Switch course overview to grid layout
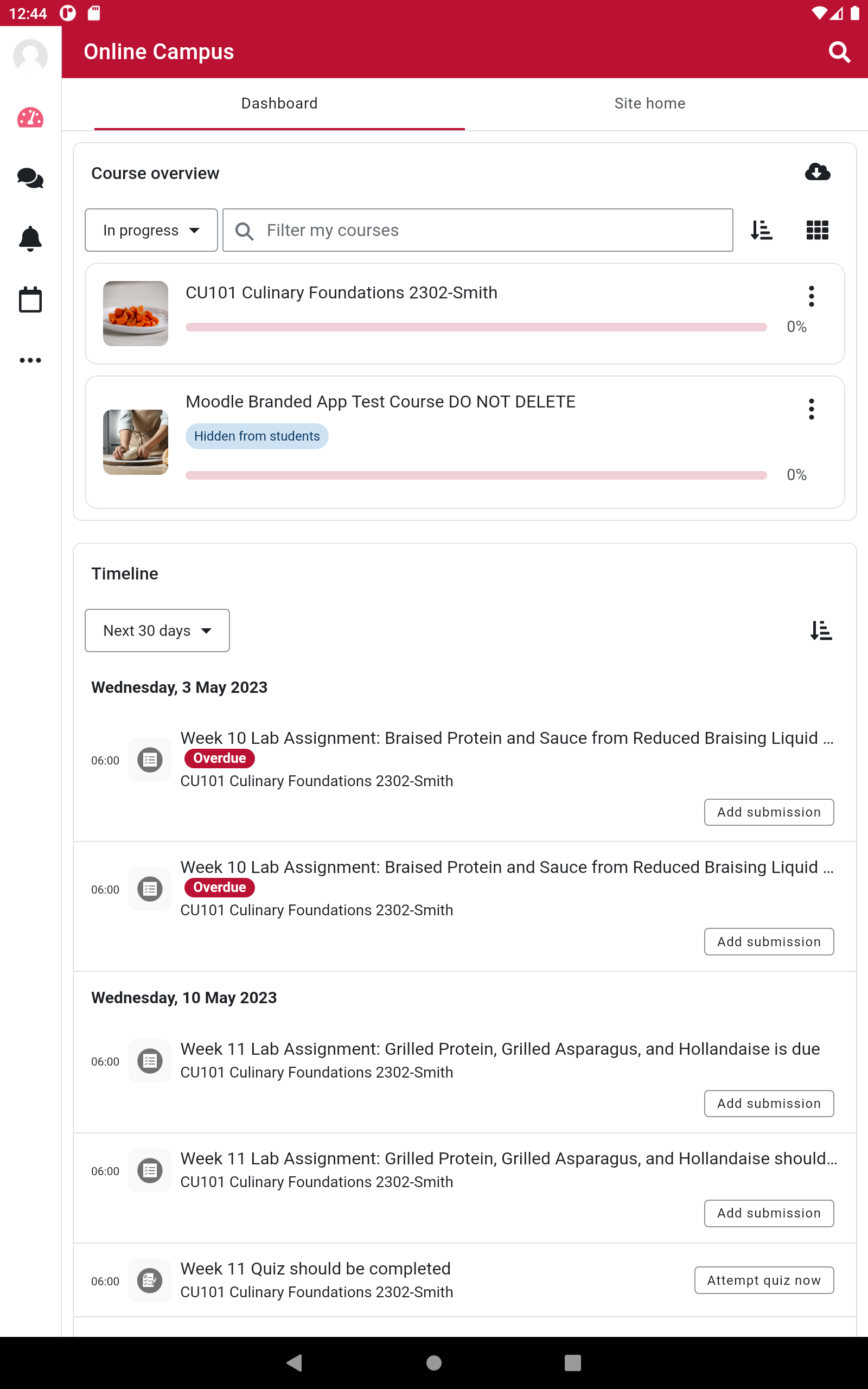Image resolution: width=868 pixels, height=1389 pixels. (x=817, y=230)
